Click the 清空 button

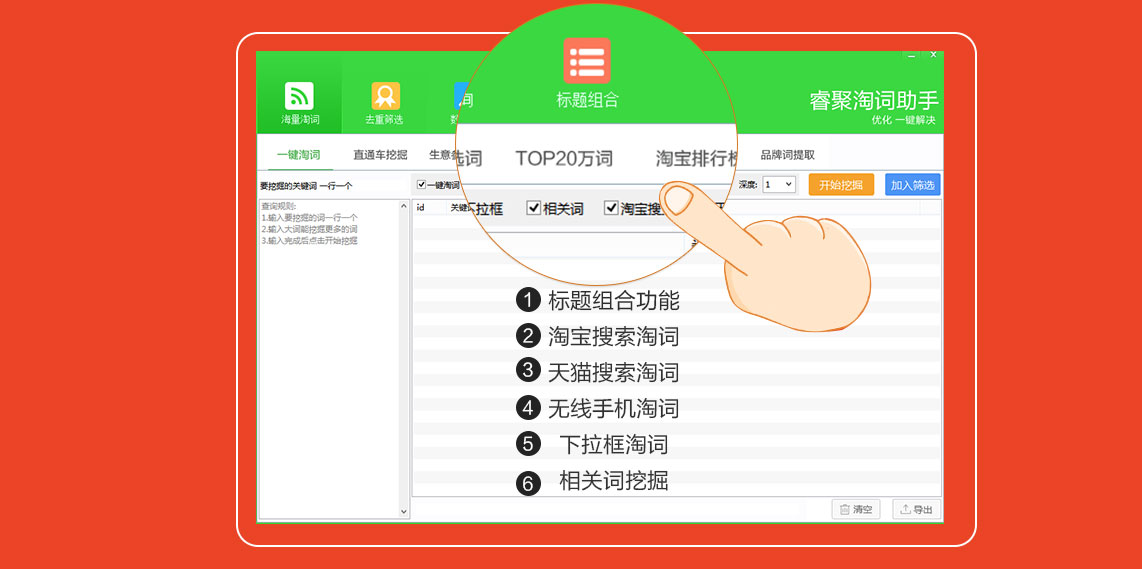coord(856,509)
